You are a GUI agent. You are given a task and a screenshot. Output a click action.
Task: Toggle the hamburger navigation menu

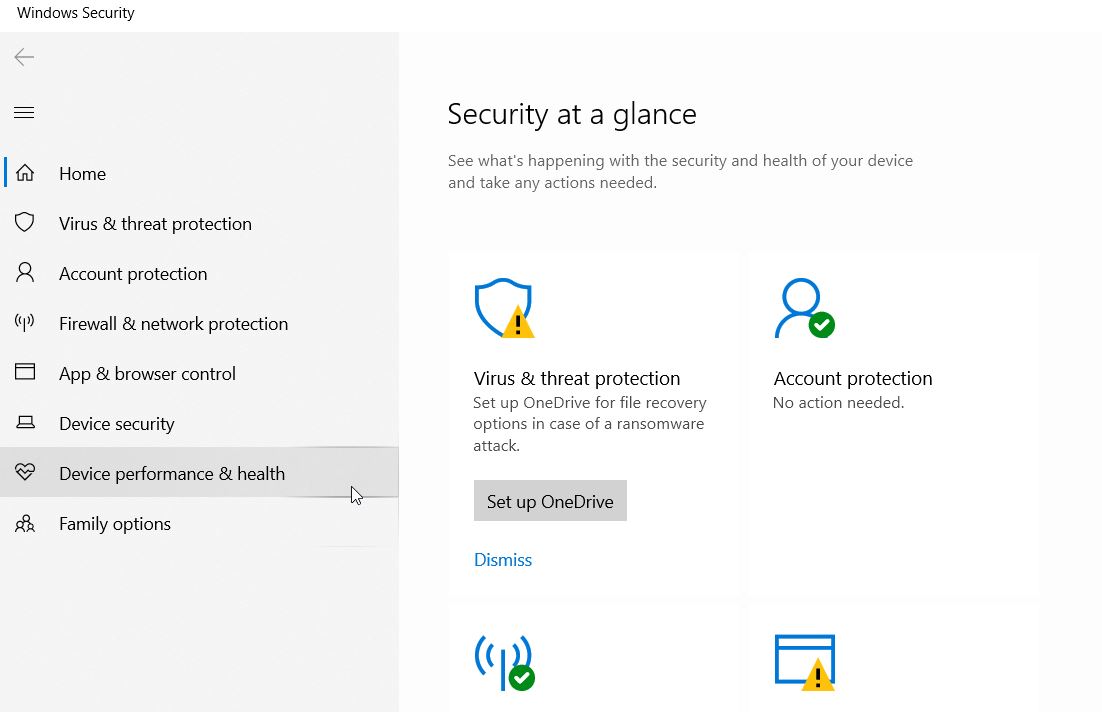[x=24, y=112]
